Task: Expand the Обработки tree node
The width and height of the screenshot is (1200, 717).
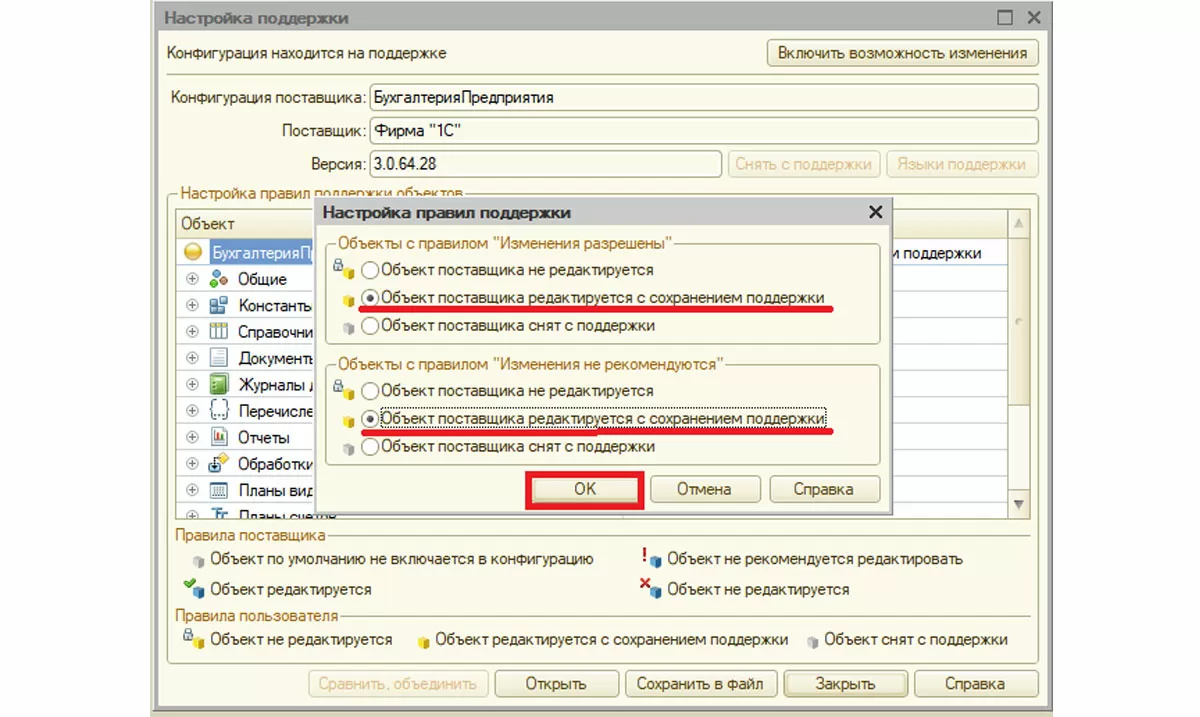Action: [x=193, y=463]
